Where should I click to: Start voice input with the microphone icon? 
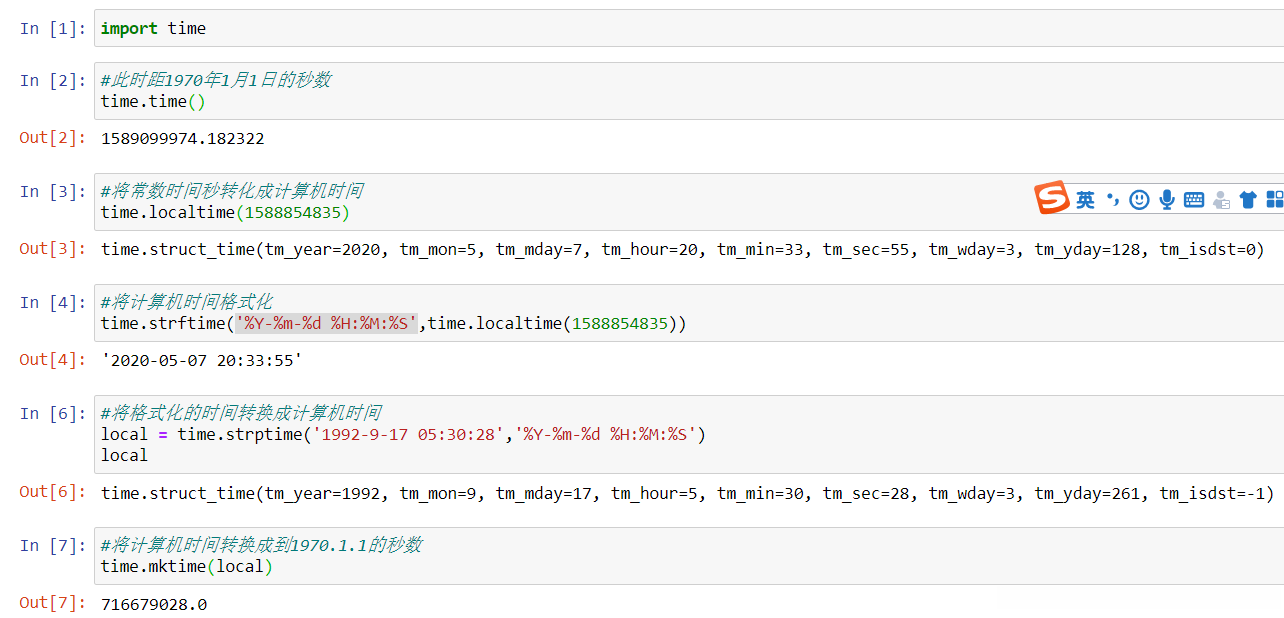pos(1166,200)
